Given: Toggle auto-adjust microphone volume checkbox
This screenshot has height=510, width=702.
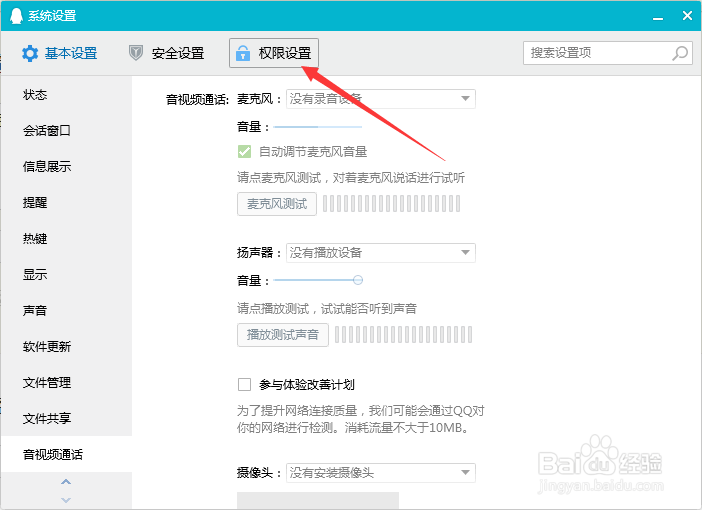Looking at the screenshot, I should coord(244,152).
